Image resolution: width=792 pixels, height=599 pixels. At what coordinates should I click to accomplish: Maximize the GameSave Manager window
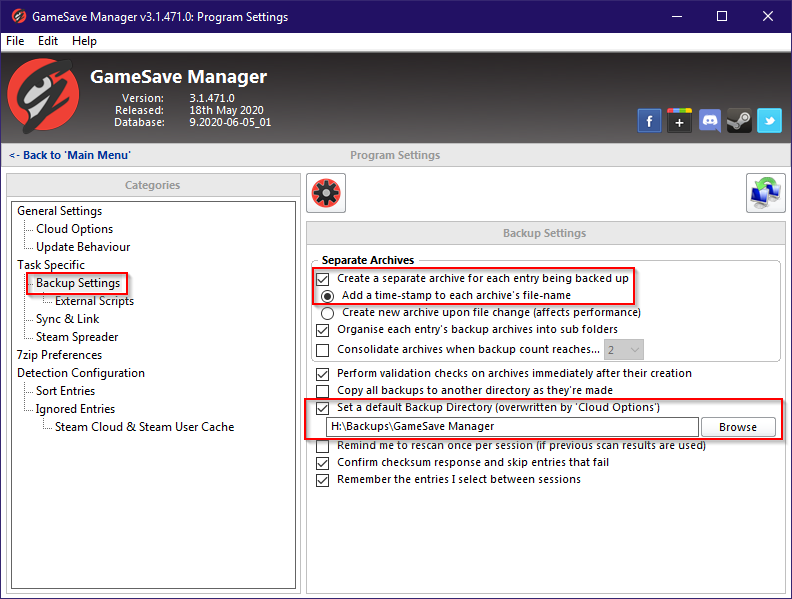[722, 16]
